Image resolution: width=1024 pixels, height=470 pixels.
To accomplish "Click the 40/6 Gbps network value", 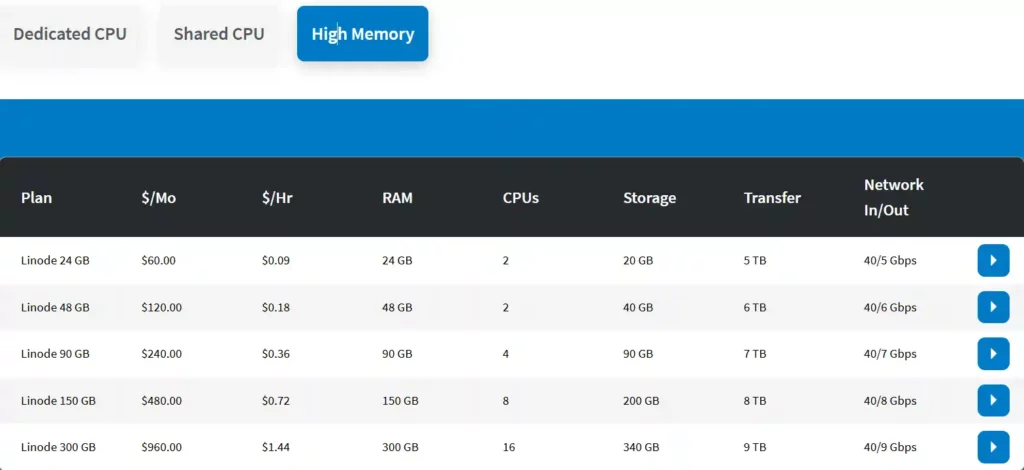I will tap(890, 307).
